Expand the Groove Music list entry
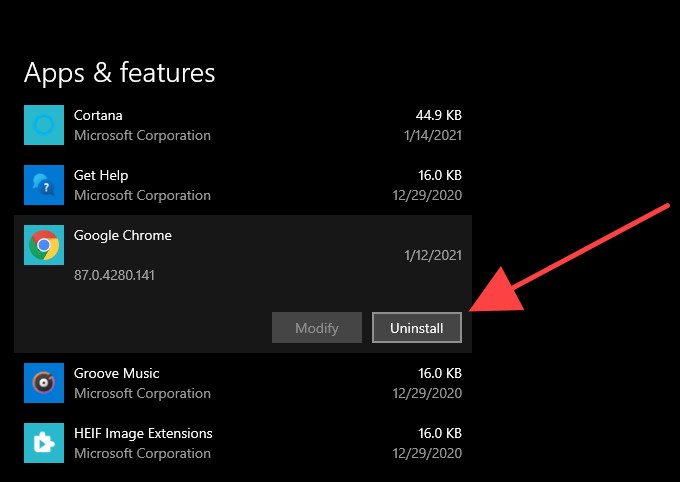 point(117,373)
